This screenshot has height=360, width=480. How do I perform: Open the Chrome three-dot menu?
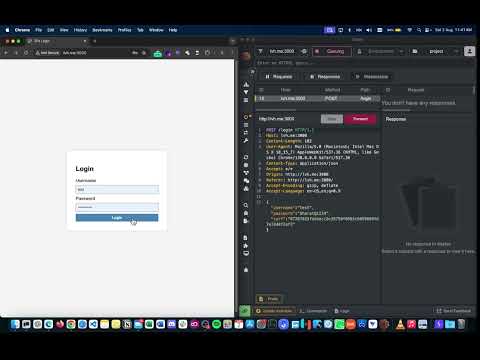pos(232,53)
